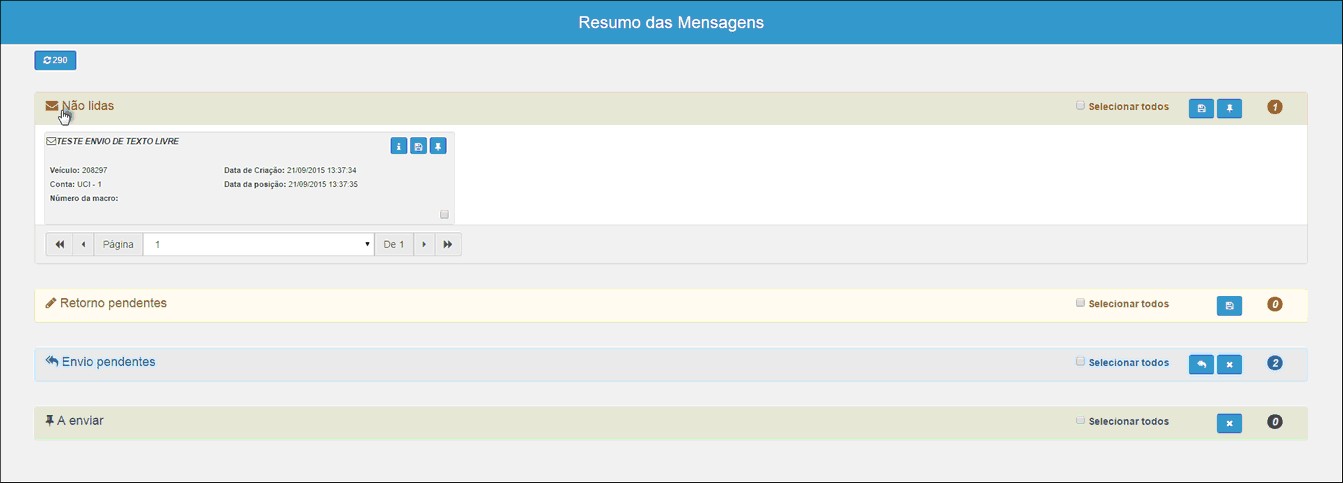Save the TESTE ENVIO DE TEXTO LIVRE message
Image resolution: width=1343 pixels, height=483 pixels.
coord(418,146)
